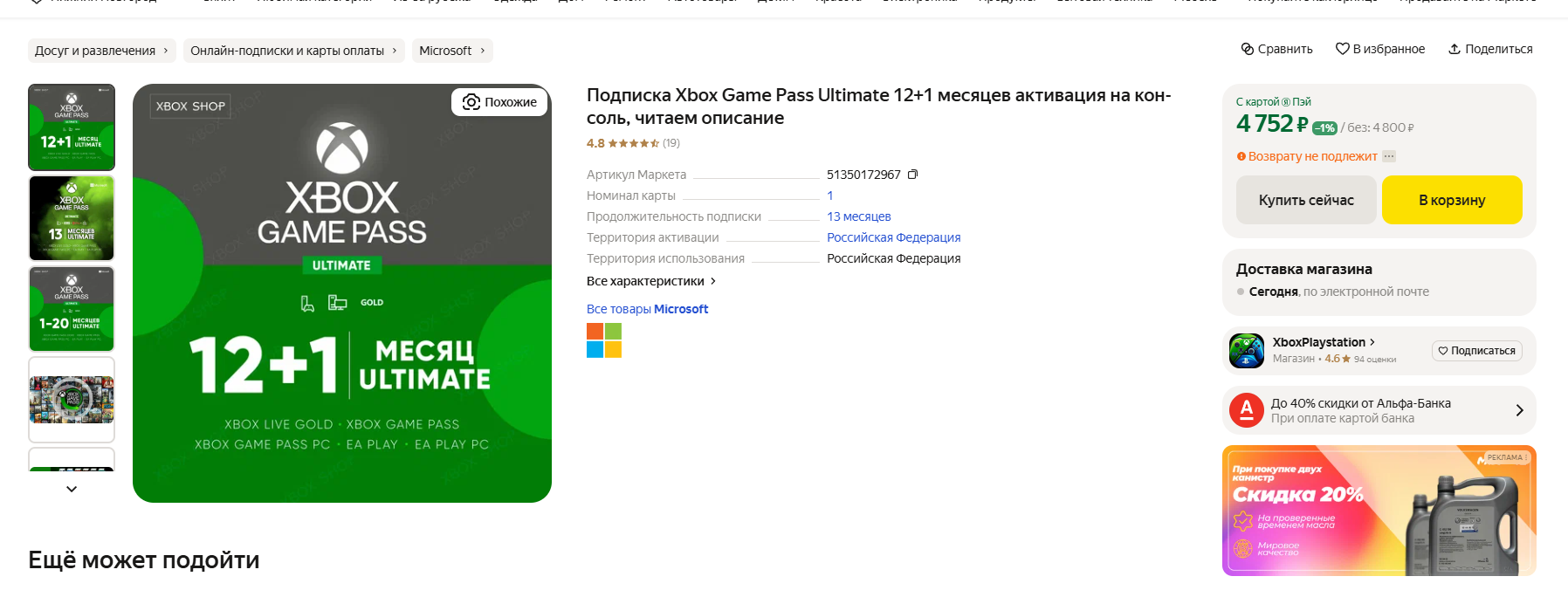
Task: Add product to compare list via Сравнить
Action: (x=1276, y=49)
